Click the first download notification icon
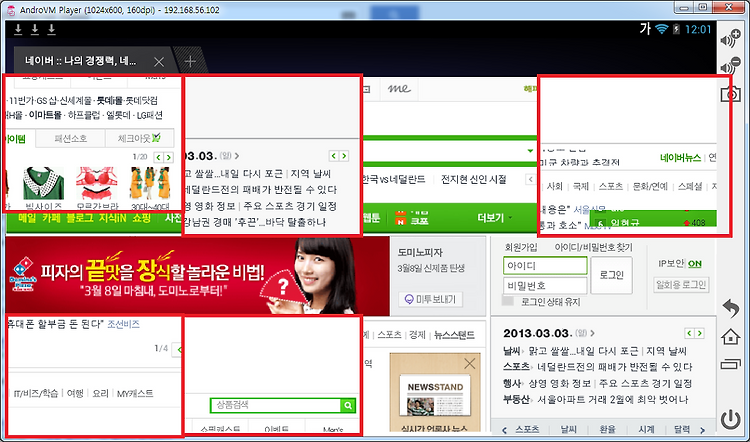 point(18,30)
